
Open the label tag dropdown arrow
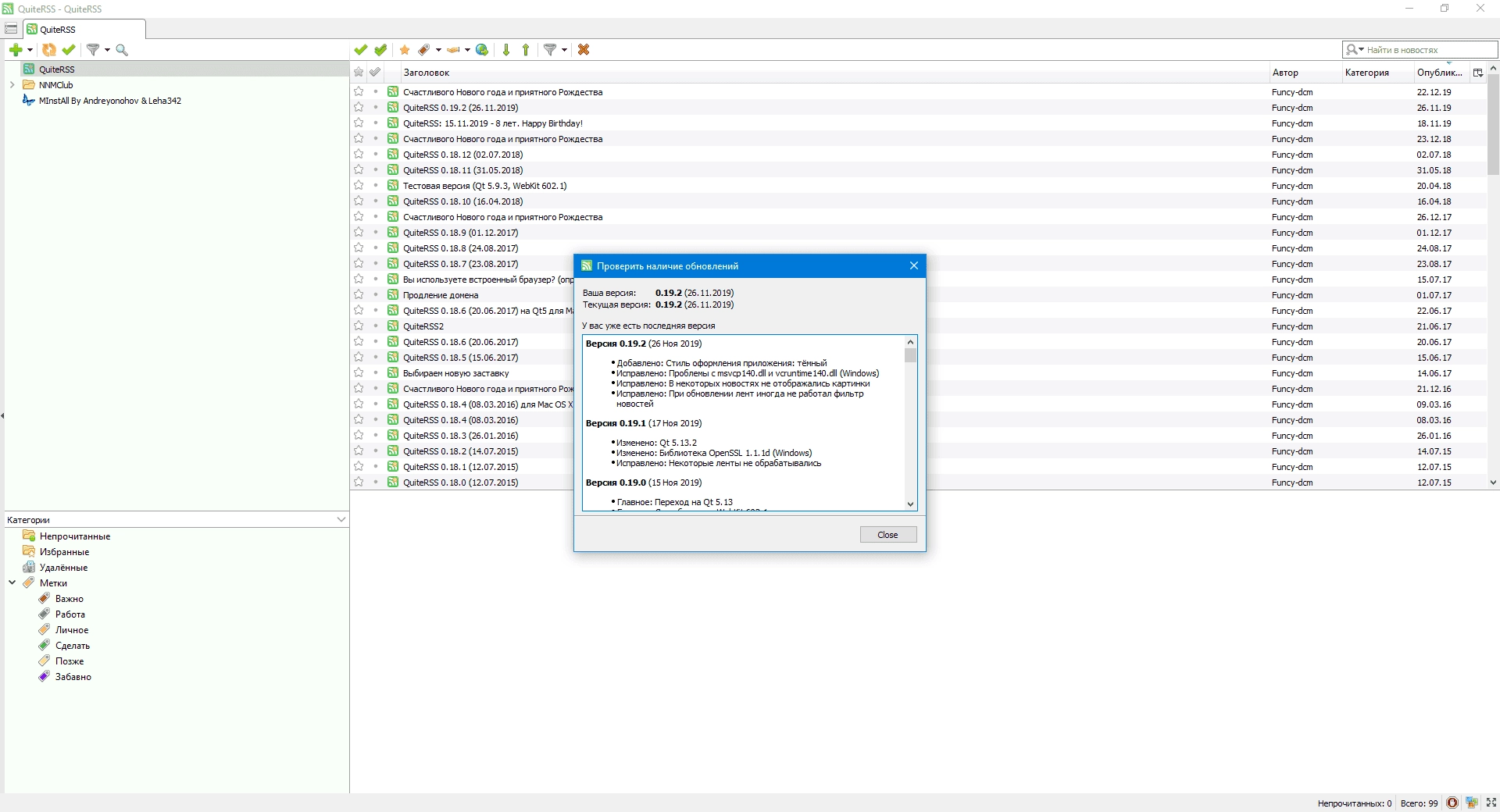pyautogui.click(x=438, y=50)
